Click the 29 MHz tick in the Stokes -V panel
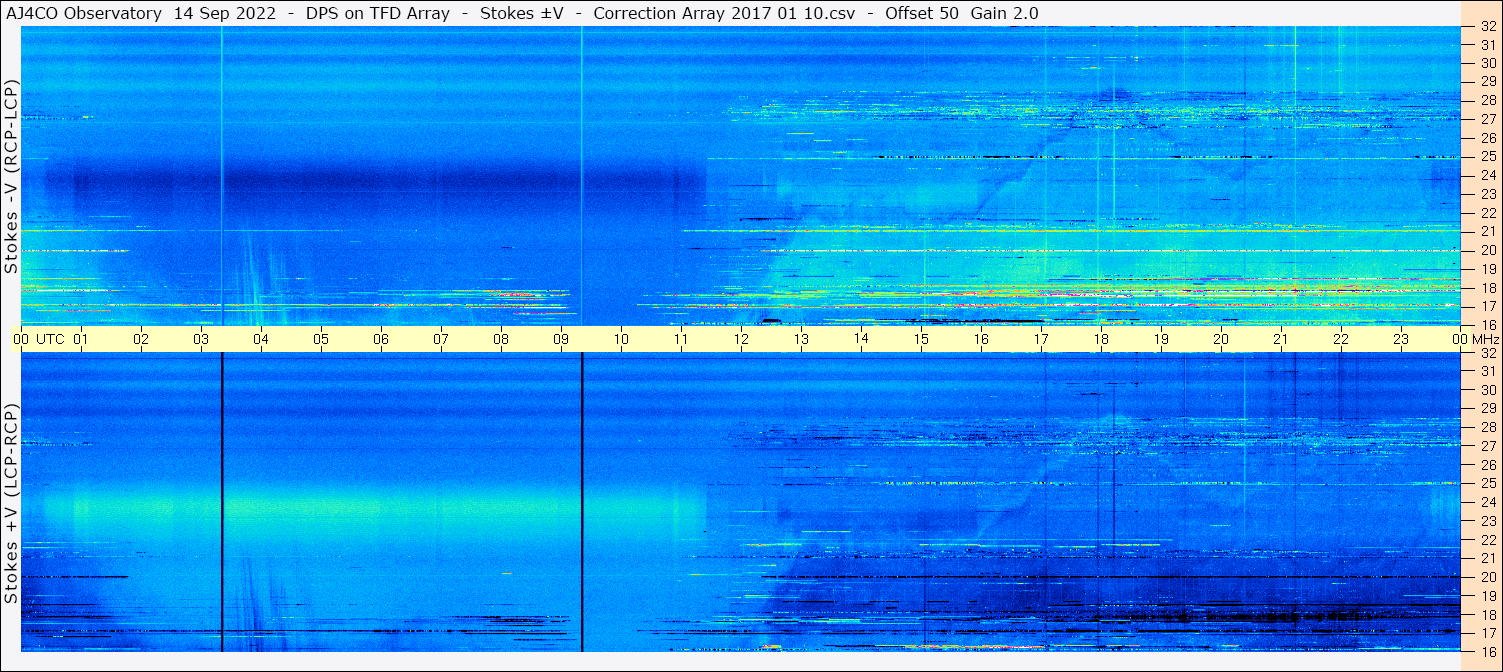The image size is (1503, 672). [x=1487, y=81]
